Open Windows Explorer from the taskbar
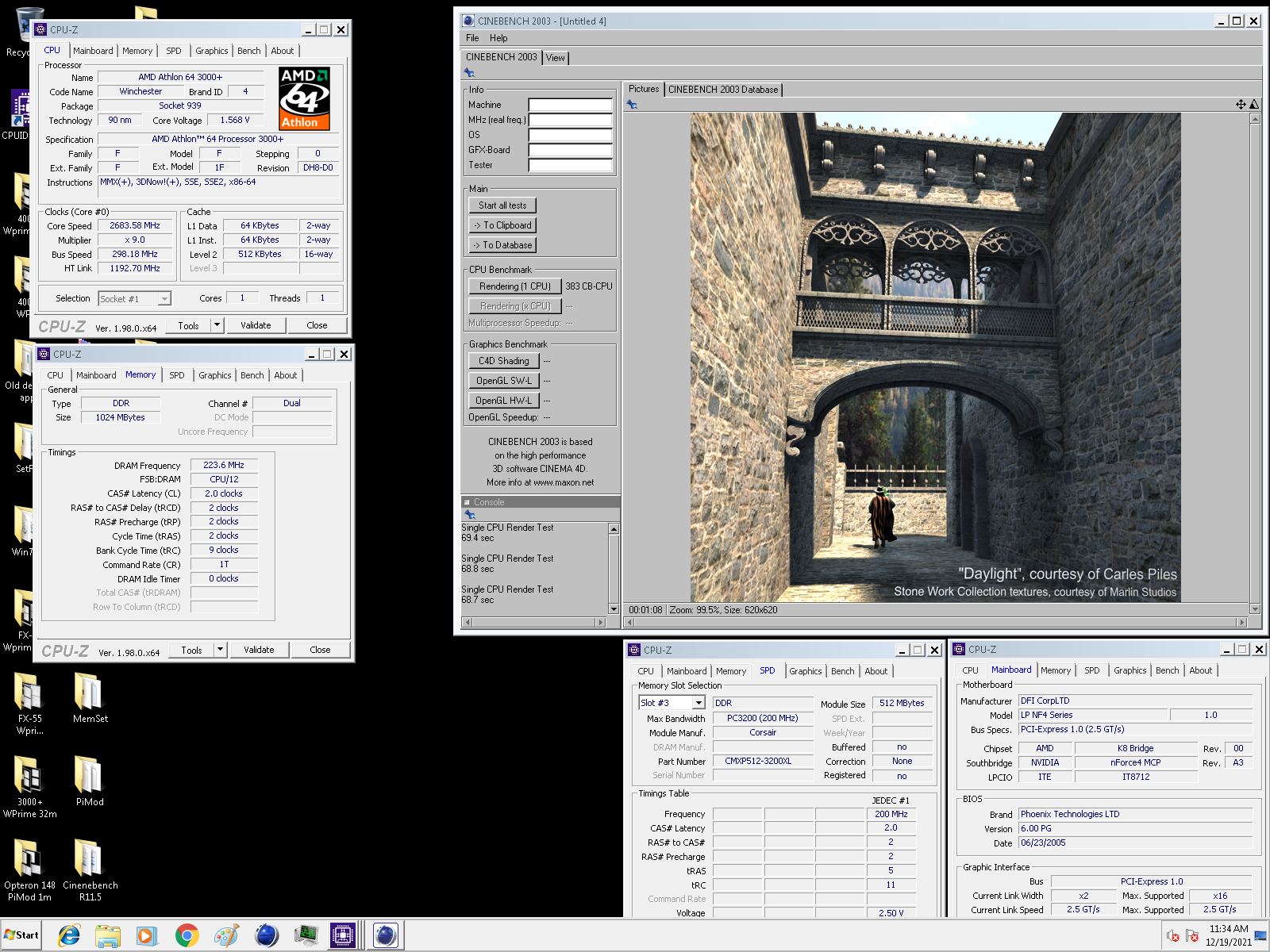Viewport: 1270px width, 952px height. coord(108,935)
